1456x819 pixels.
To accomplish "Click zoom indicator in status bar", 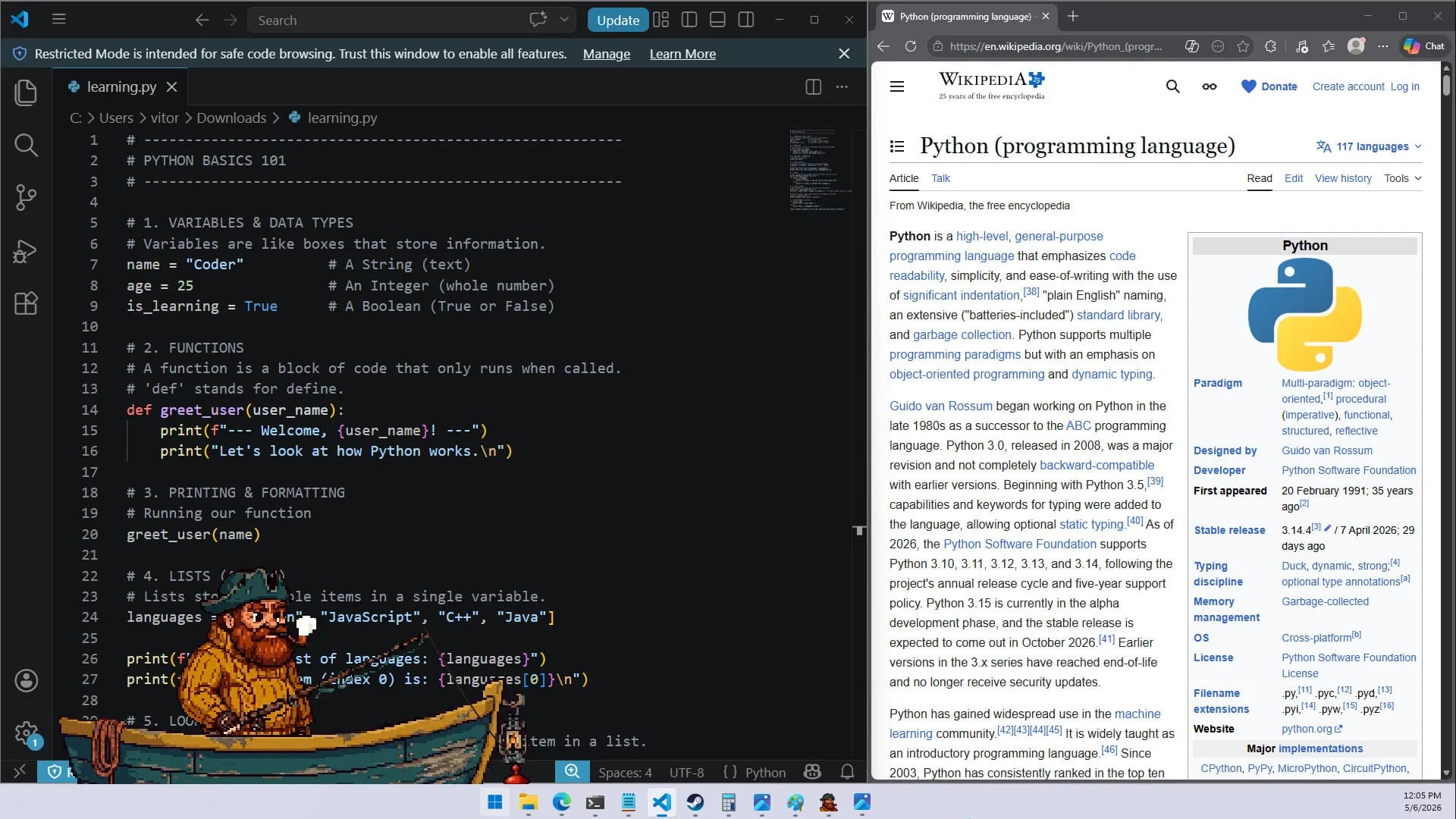I will click(572, 772).
